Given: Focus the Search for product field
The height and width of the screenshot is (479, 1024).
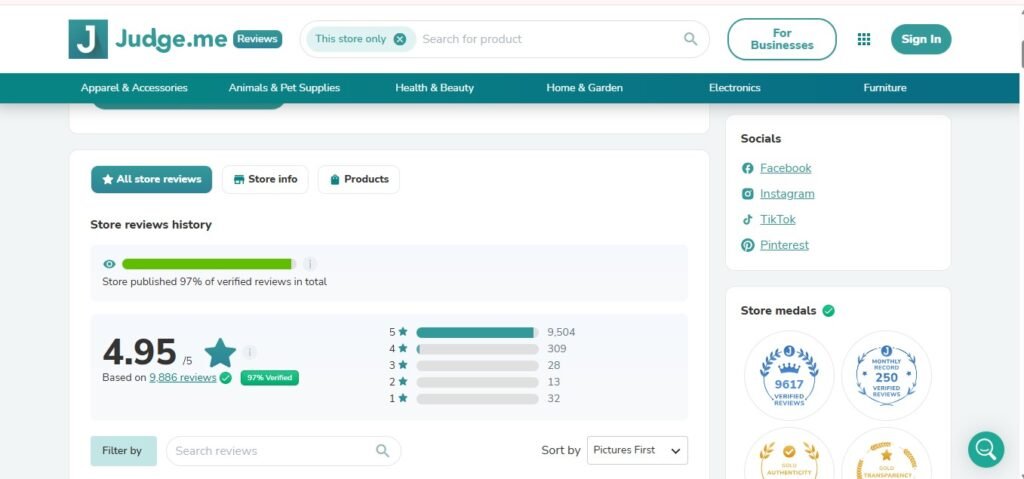Looking at the screenshot, I should [x=549, y=39].
